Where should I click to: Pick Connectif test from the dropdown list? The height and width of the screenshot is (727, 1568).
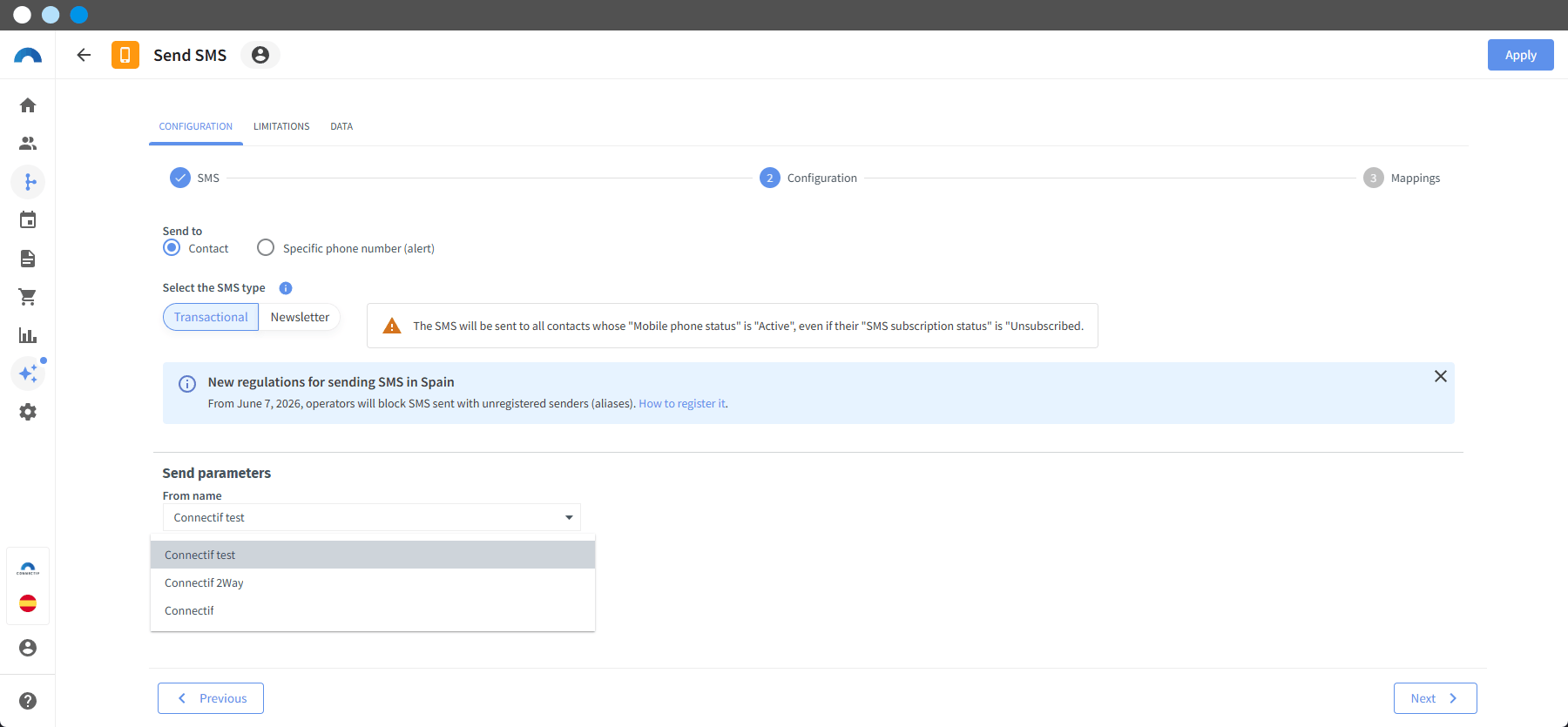click(373, 555)
